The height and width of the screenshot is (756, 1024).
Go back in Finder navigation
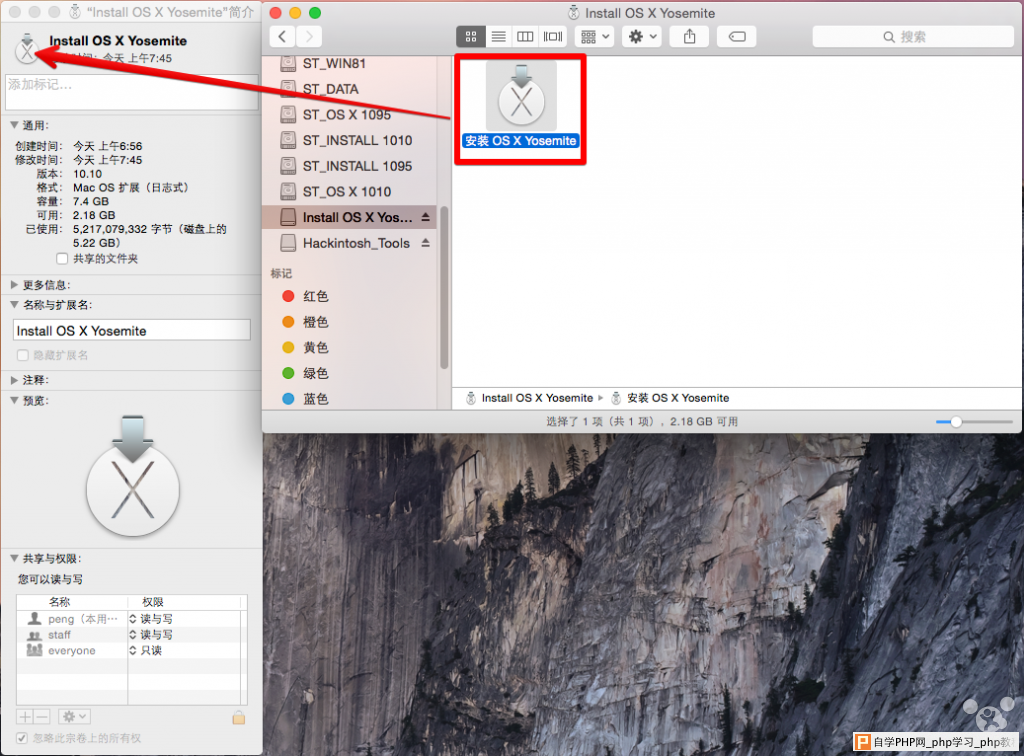click(282, 37)
